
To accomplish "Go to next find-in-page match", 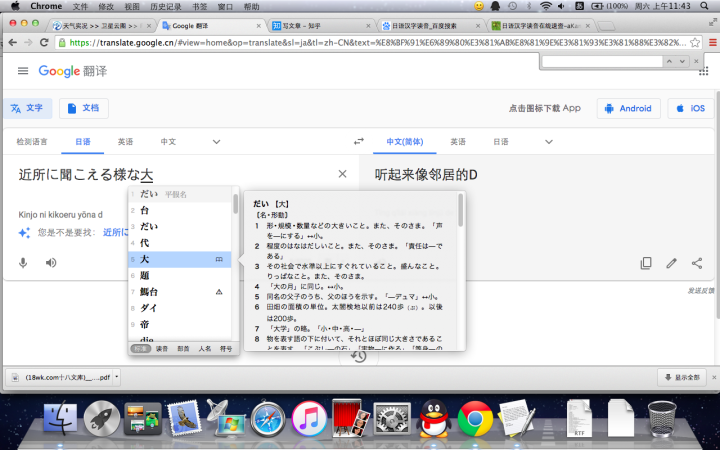I will point(682,61).
